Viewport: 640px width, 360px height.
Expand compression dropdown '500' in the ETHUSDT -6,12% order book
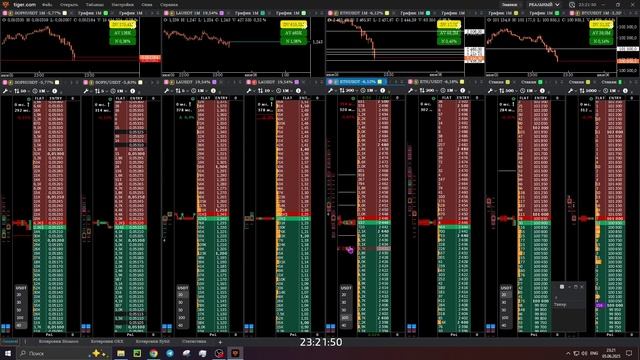(x=349, y=91)
